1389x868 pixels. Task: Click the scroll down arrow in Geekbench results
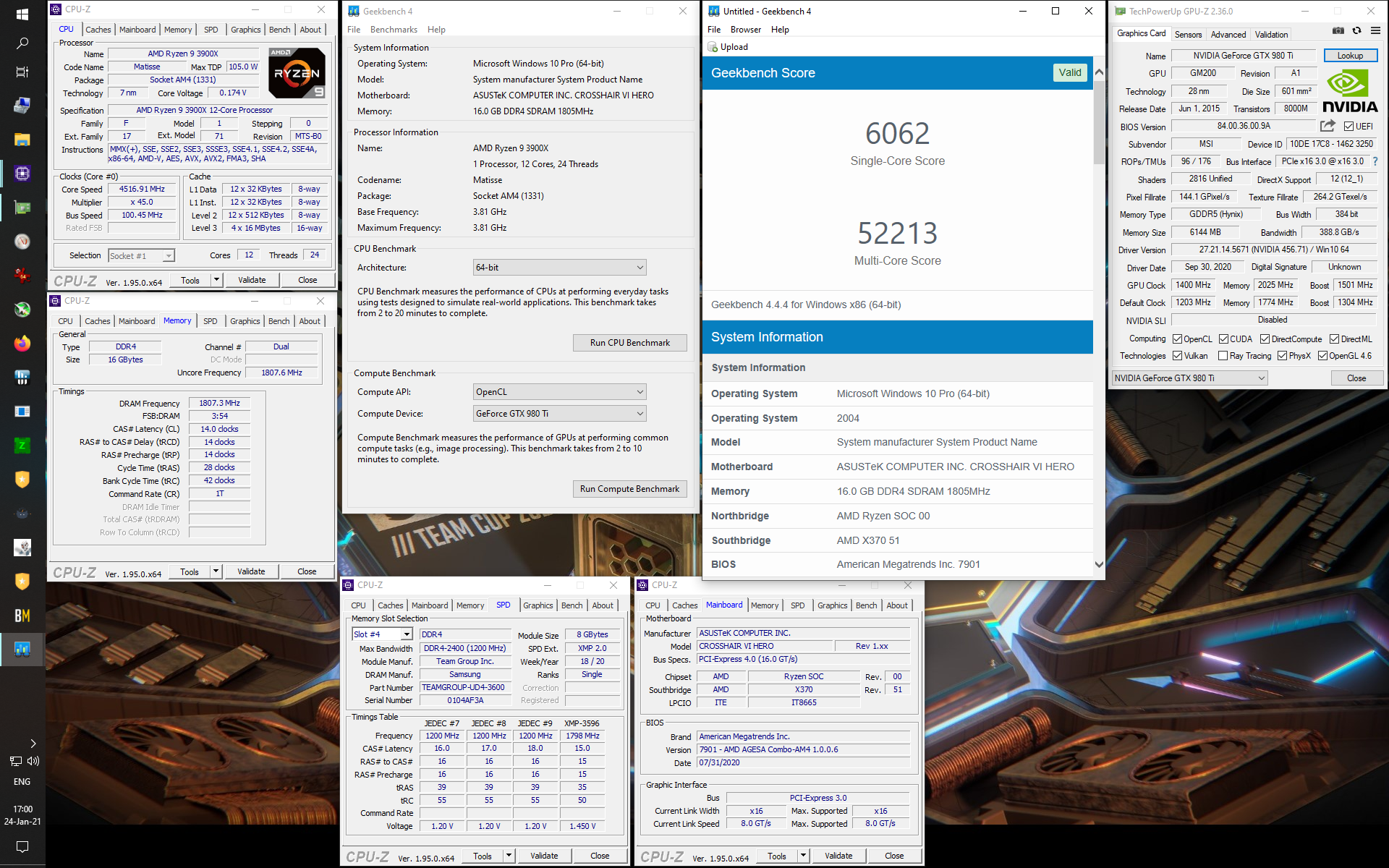pos(1099,564)
